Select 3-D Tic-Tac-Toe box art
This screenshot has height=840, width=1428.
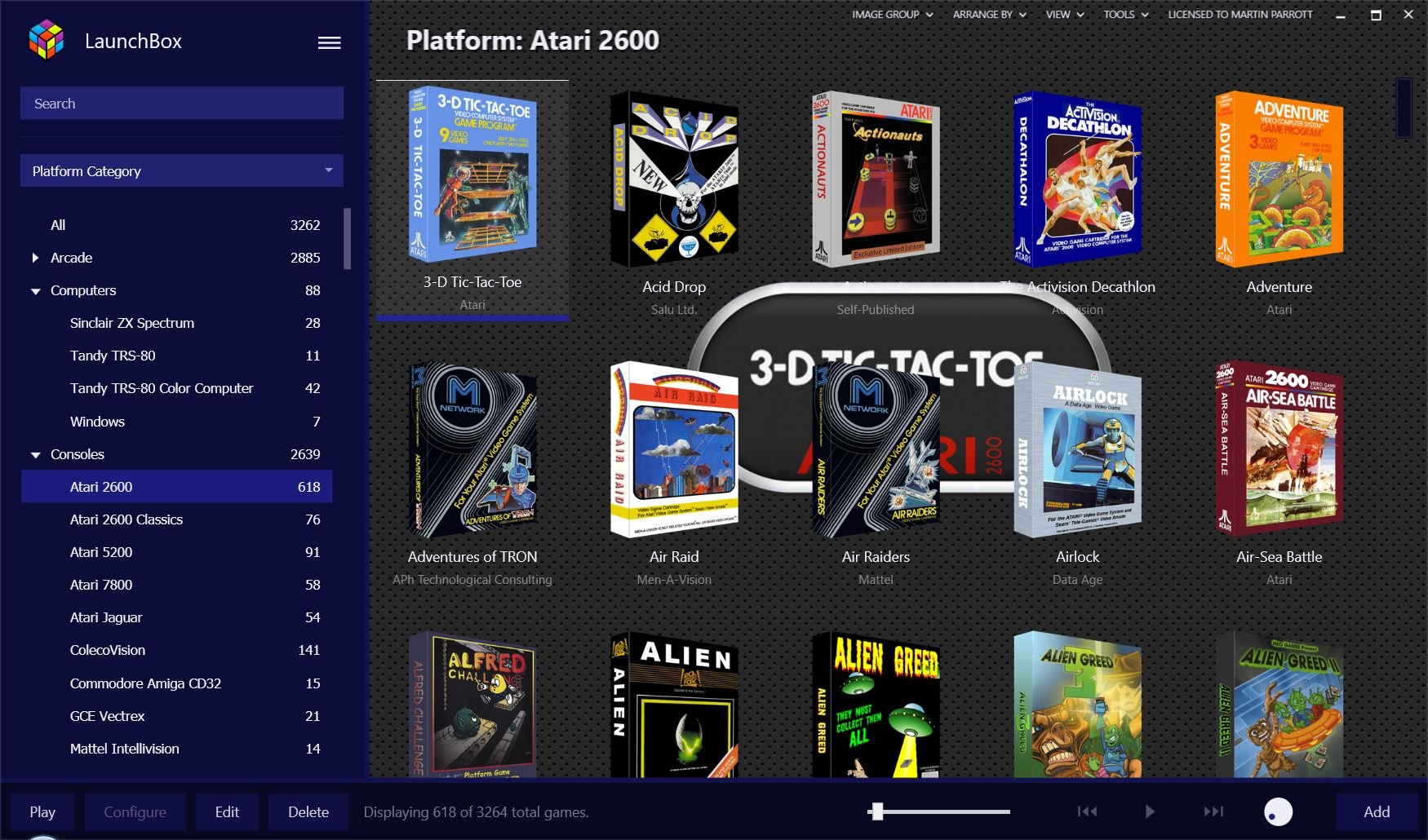coord(472,175)
